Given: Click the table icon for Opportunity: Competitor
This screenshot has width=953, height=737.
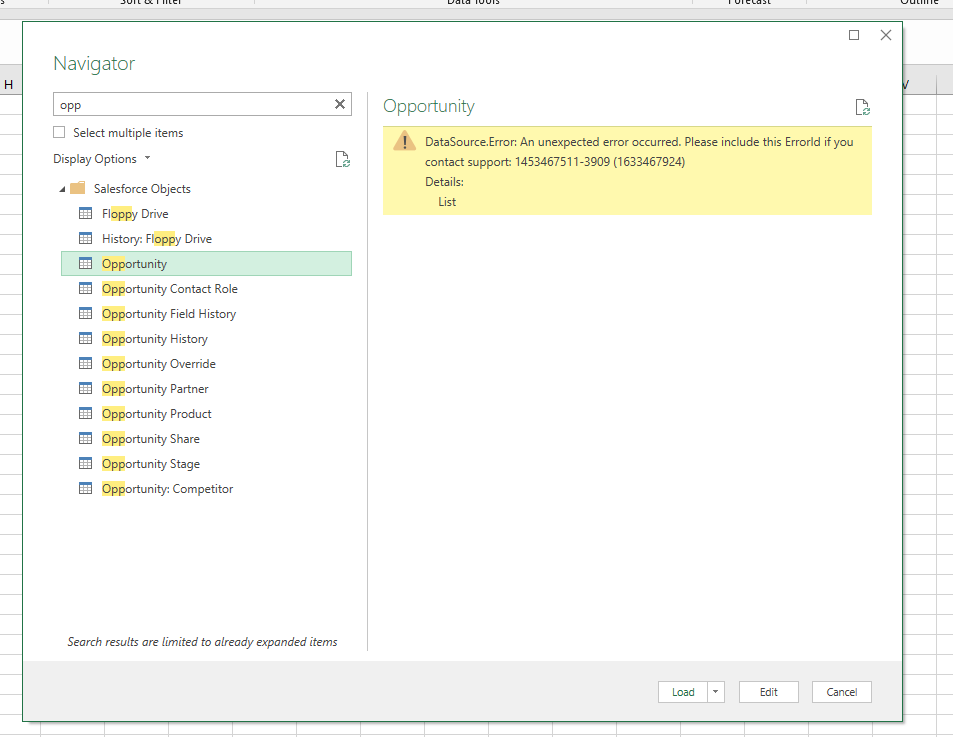Looking at the screenshot, I should click(86, 488).
